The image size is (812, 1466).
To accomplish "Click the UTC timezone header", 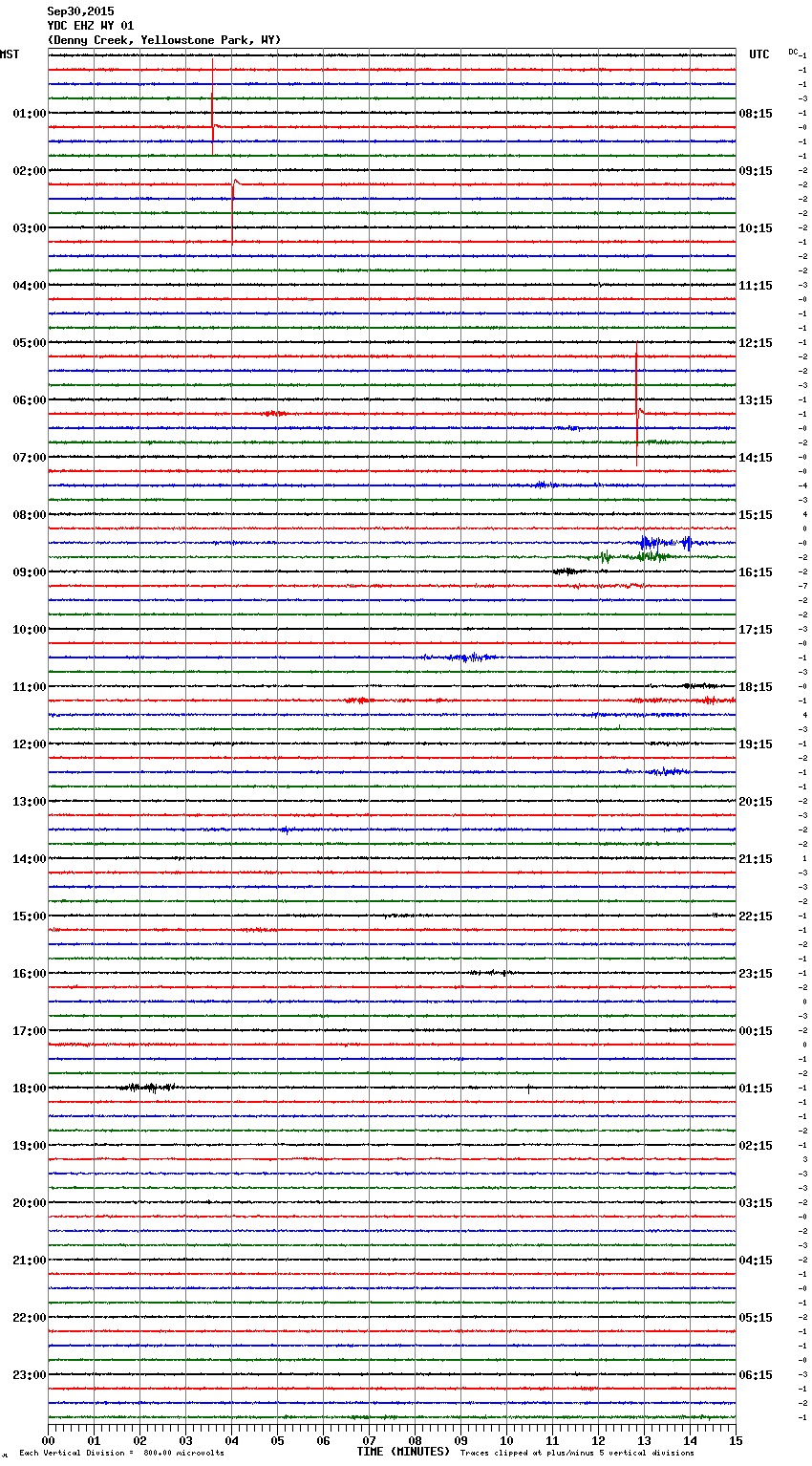I will tap(759, 54).
